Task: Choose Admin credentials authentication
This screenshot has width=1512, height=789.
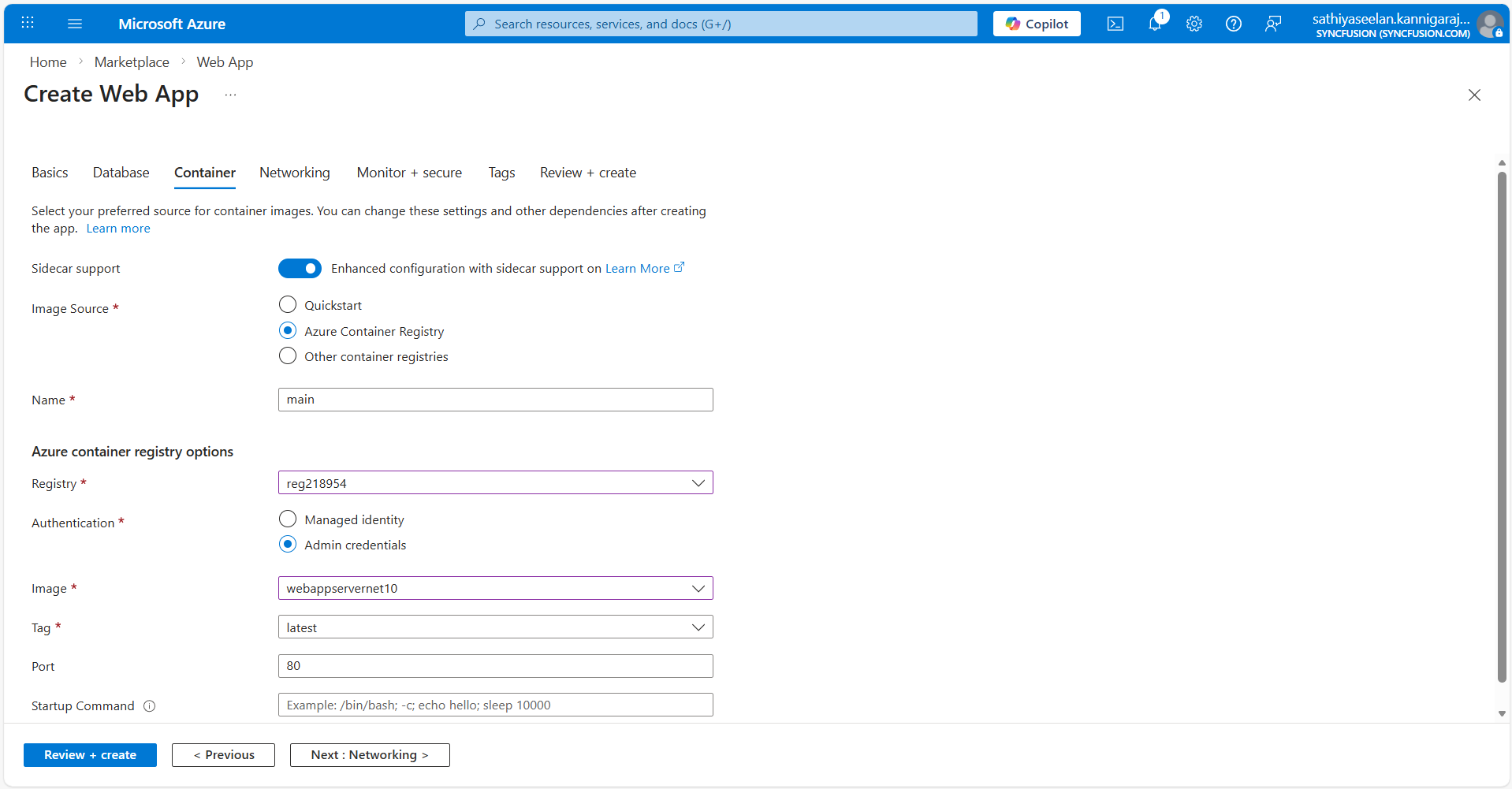Action: click(x=288, y=544)
